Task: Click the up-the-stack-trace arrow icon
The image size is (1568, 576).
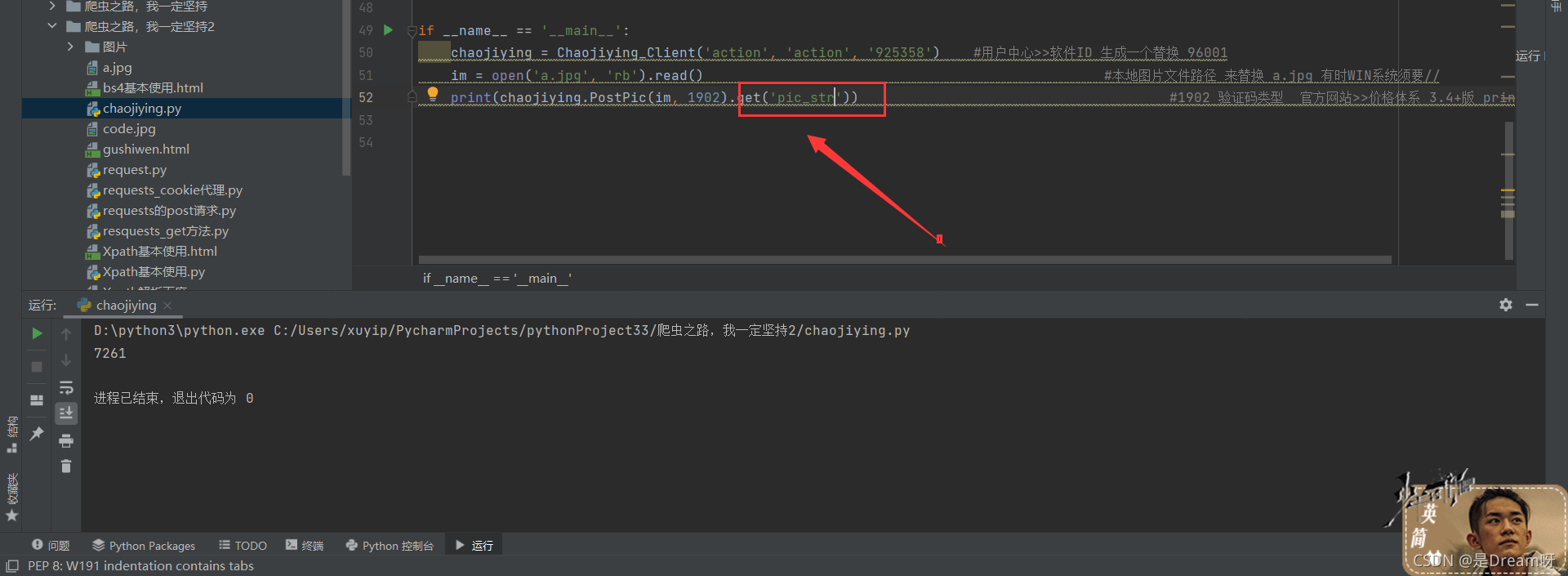Action: 66,333
